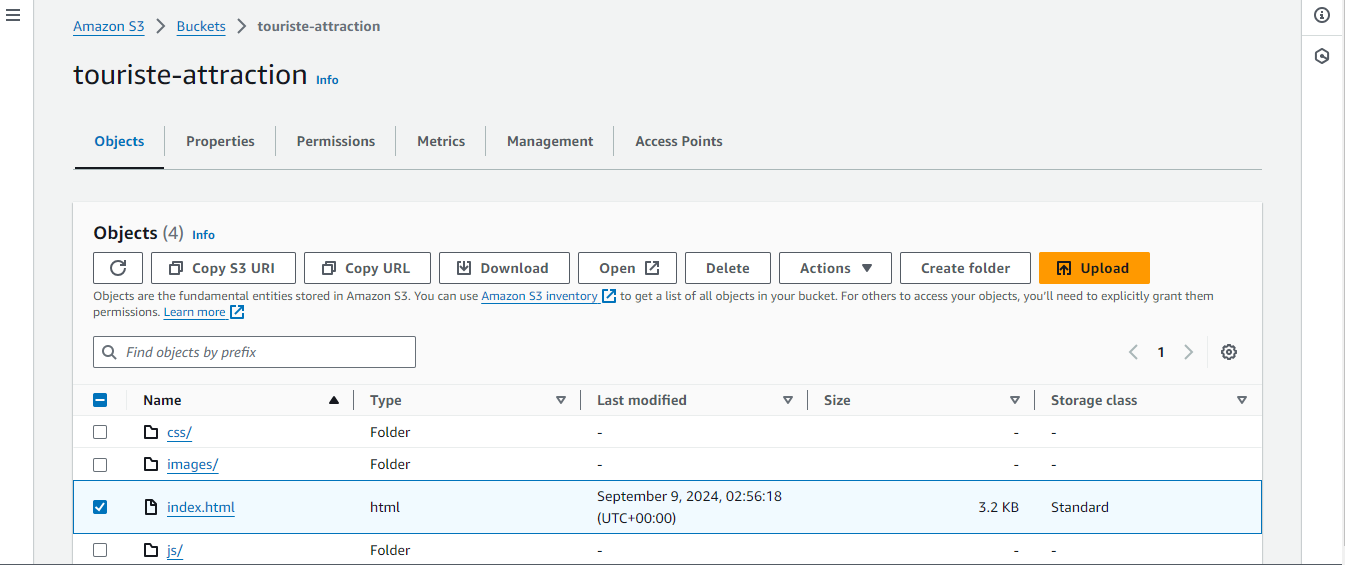
Task: Click the 3.2 KB size value
Action: click(998, 507)
